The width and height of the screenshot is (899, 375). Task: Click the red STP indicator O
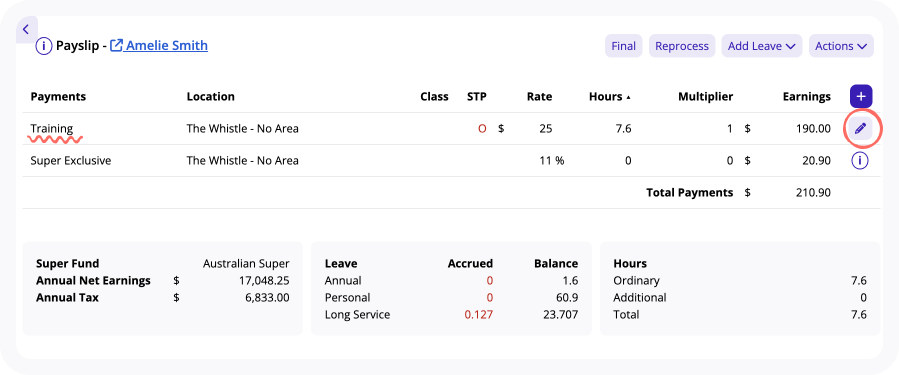click(x=482, y=129)
